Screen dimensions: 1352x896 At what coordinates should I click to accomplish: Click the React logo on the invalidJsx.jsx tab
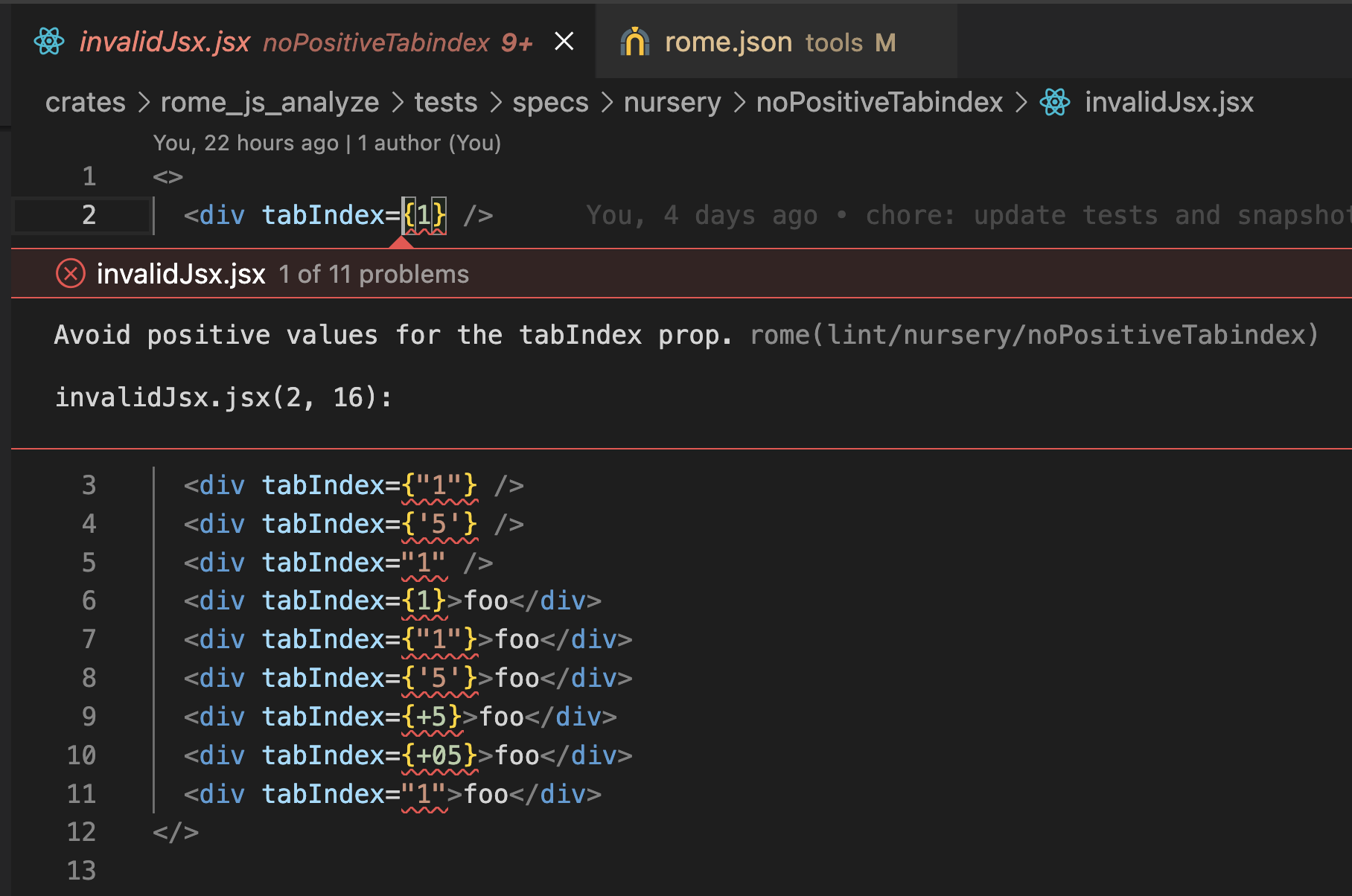pos(49,42)
